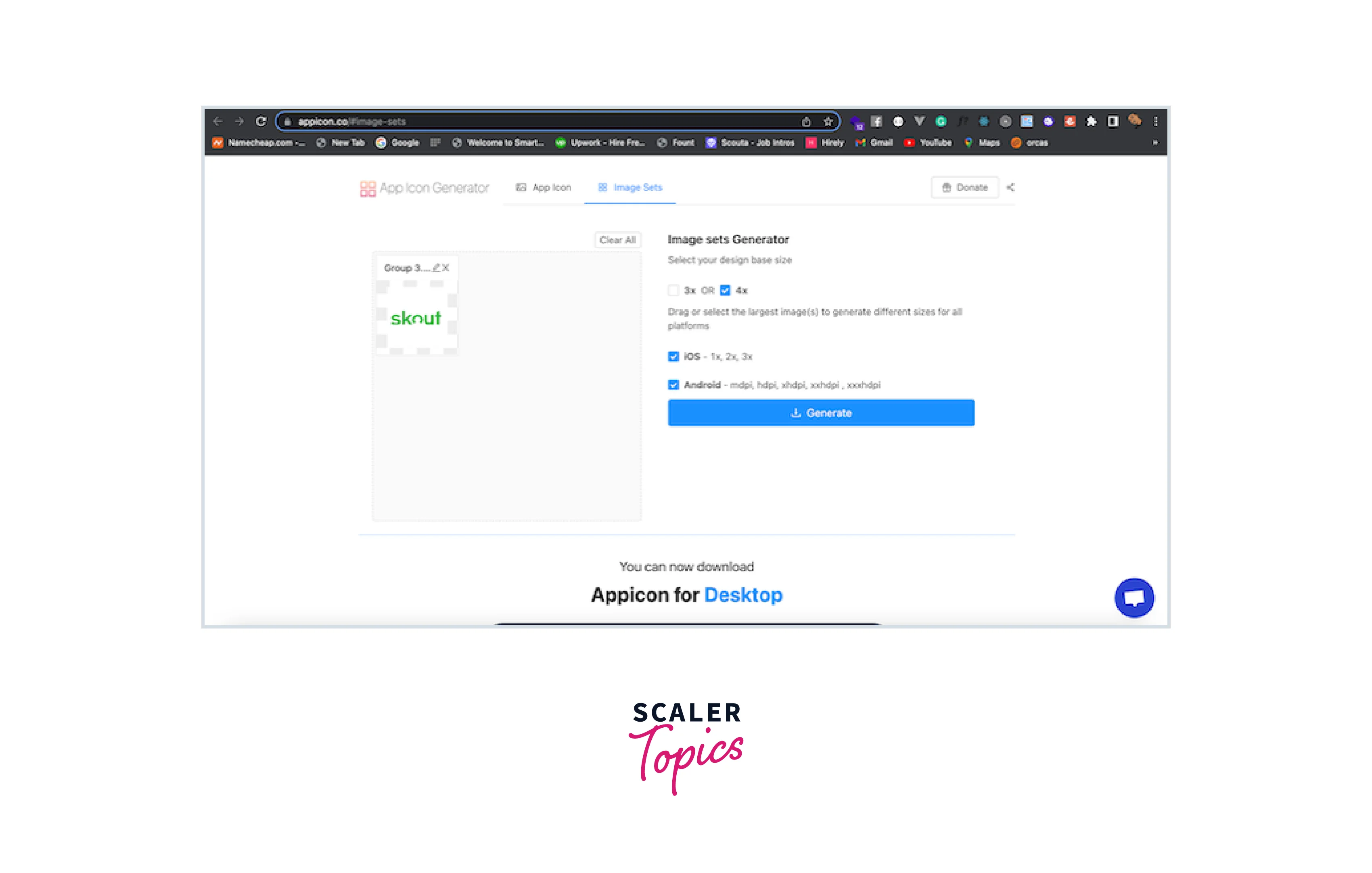Open the blue chat bubble widget
This screenshot has width=1372, height=873.
pyautogui.click(x=1134, y=598)
